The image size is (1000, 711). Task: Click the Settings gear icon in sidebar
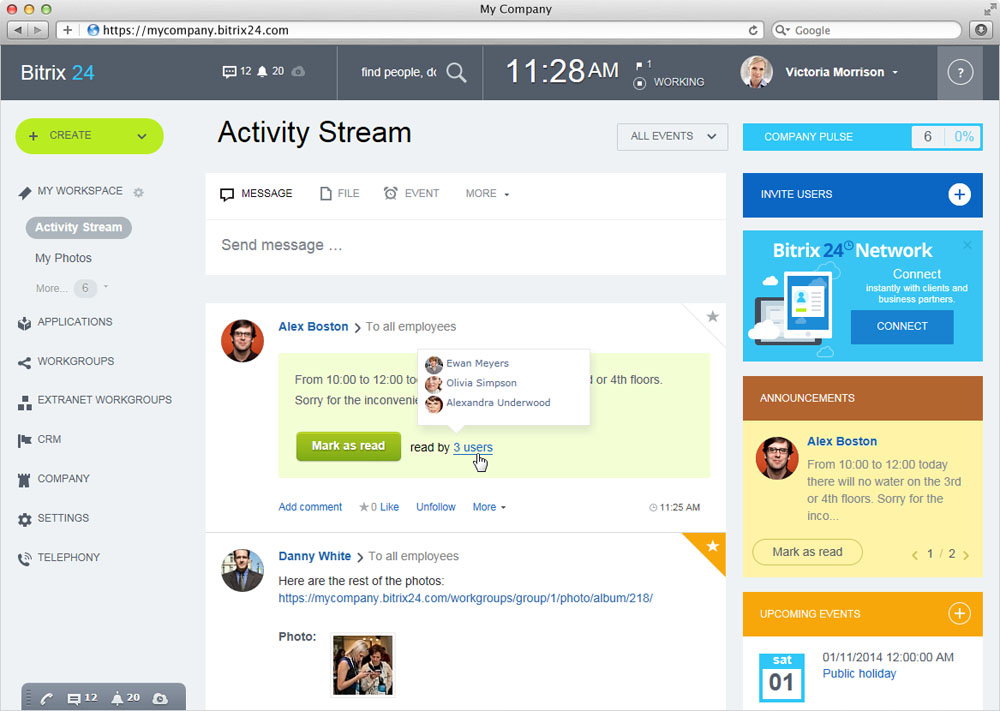coord(24,520)
